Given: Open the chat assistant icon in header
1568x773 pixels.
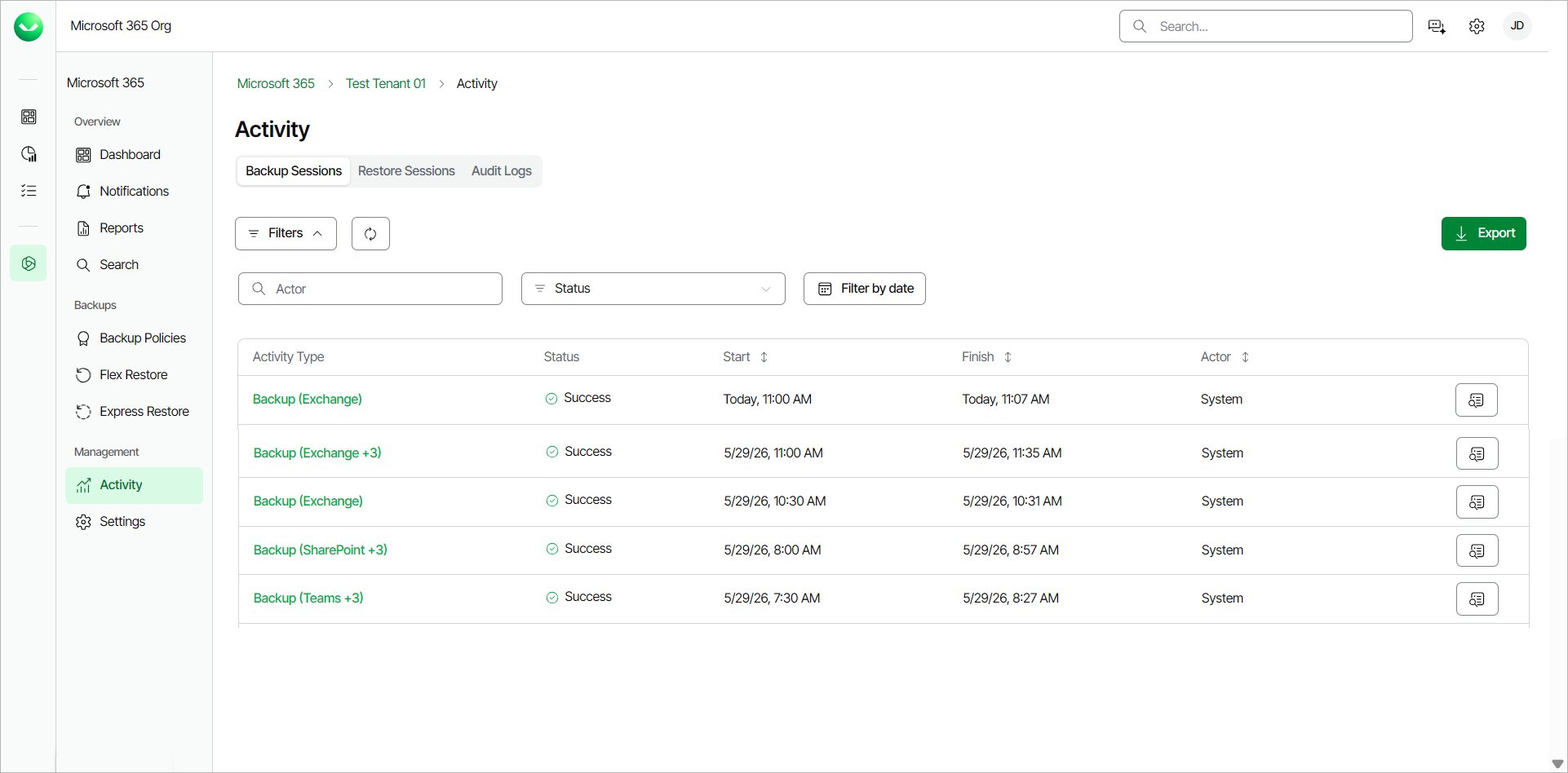Looking at the screenshot, I should (x=1437, y=27).
